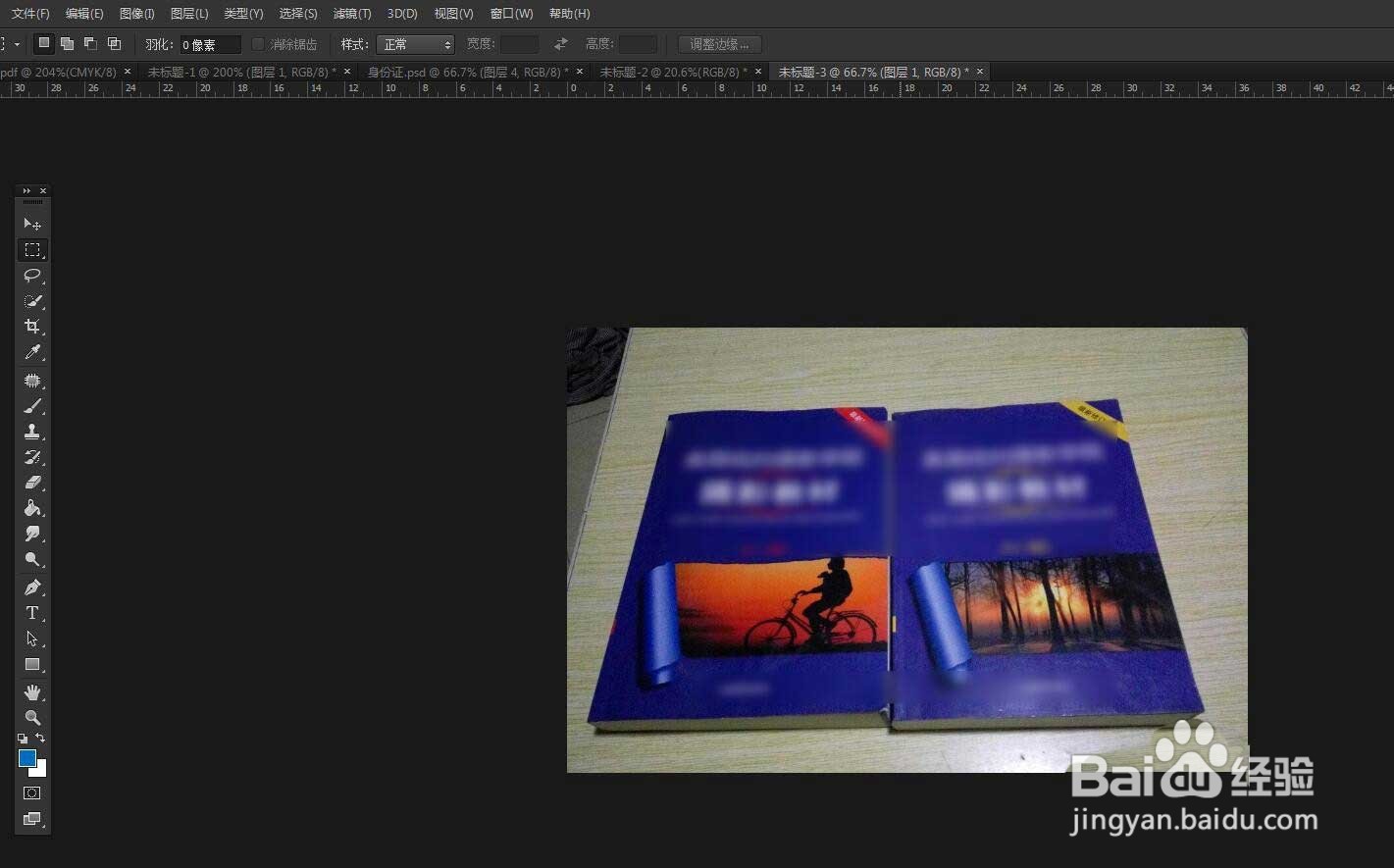Click the 调整边缘 Refine Edge button
Screen dimensions: 1394x868
(x=720, y=44)
